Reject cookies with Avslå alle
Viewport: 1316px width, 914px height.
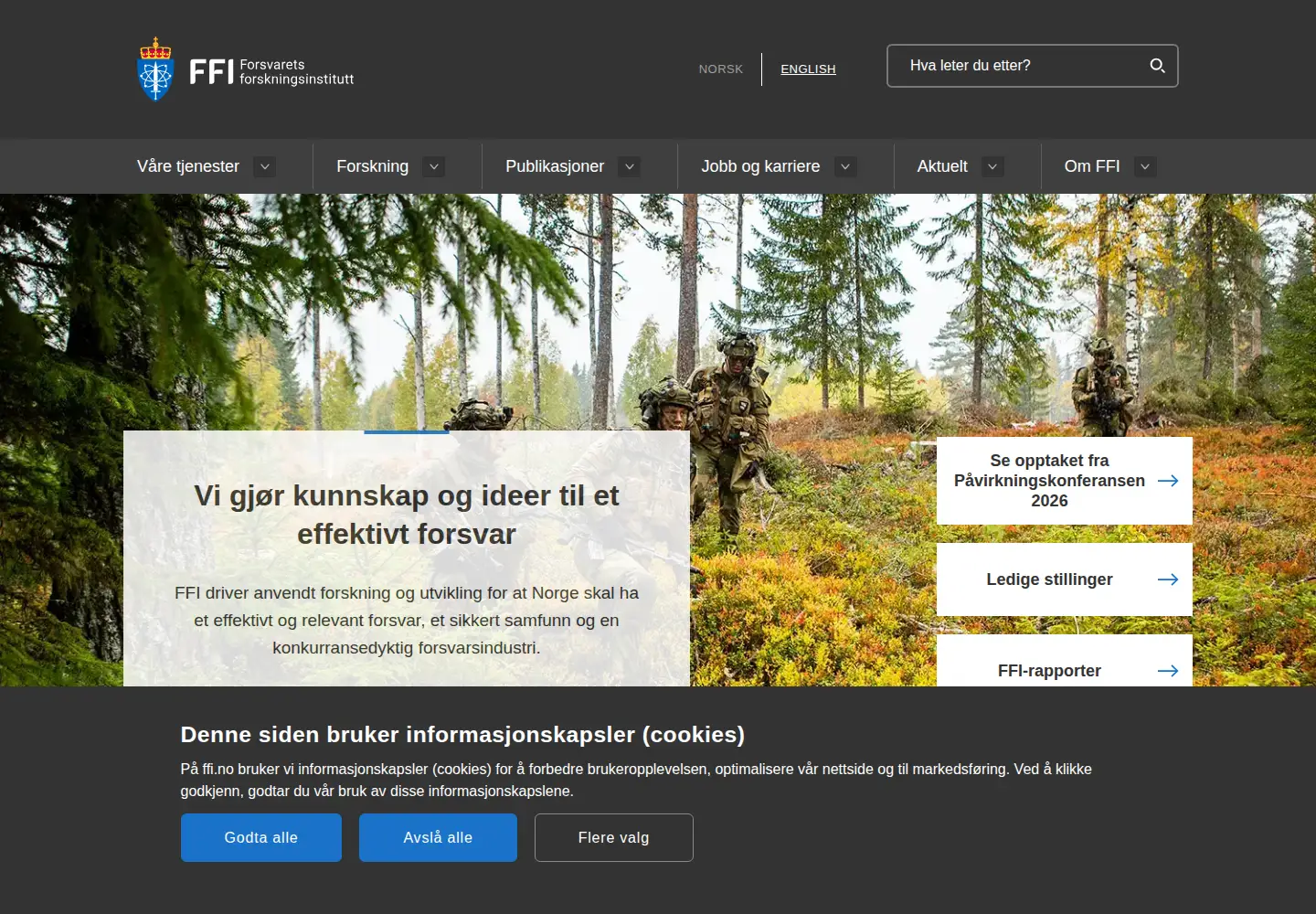click(x=438, y=837)
